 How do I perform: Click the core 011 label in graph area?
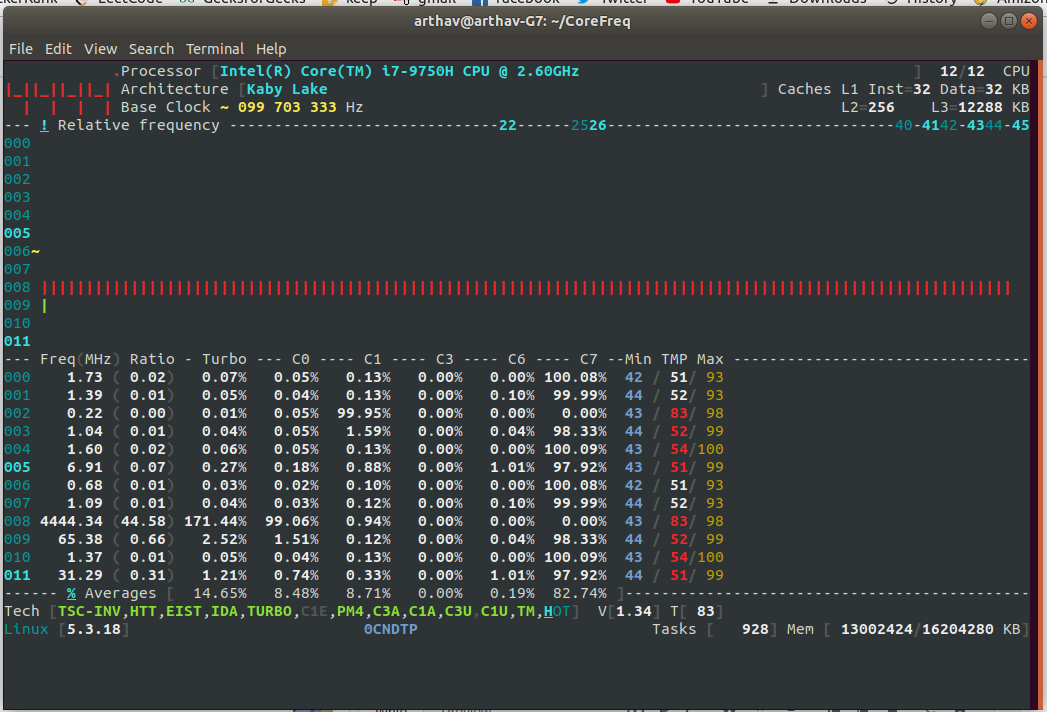click(x=17, y=341)
